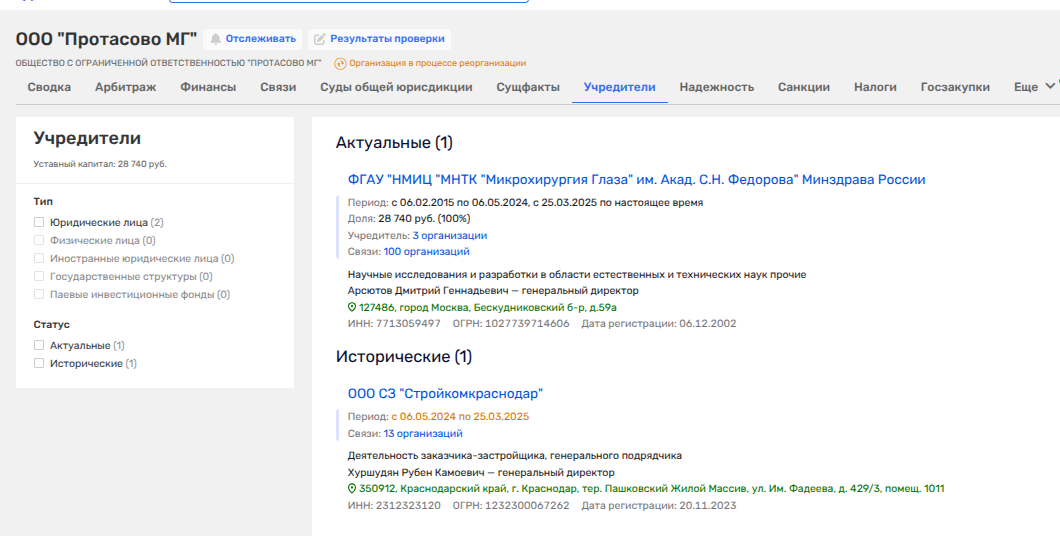Open the 100 организаций connections link
The image size is (1060, 536).
427,252
